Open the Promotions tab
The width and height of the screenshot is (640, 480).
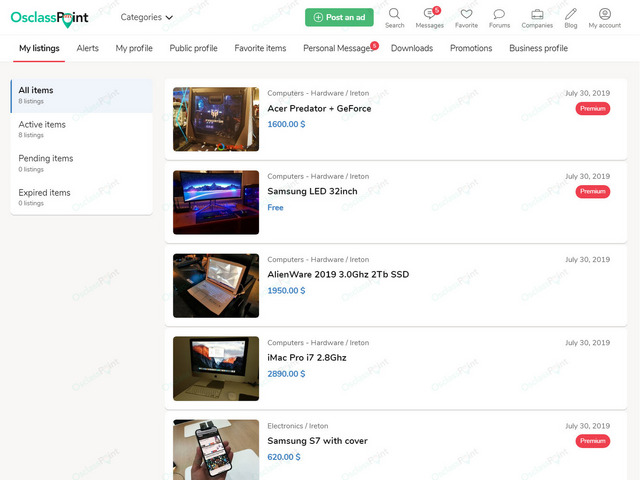pos(471,48)
